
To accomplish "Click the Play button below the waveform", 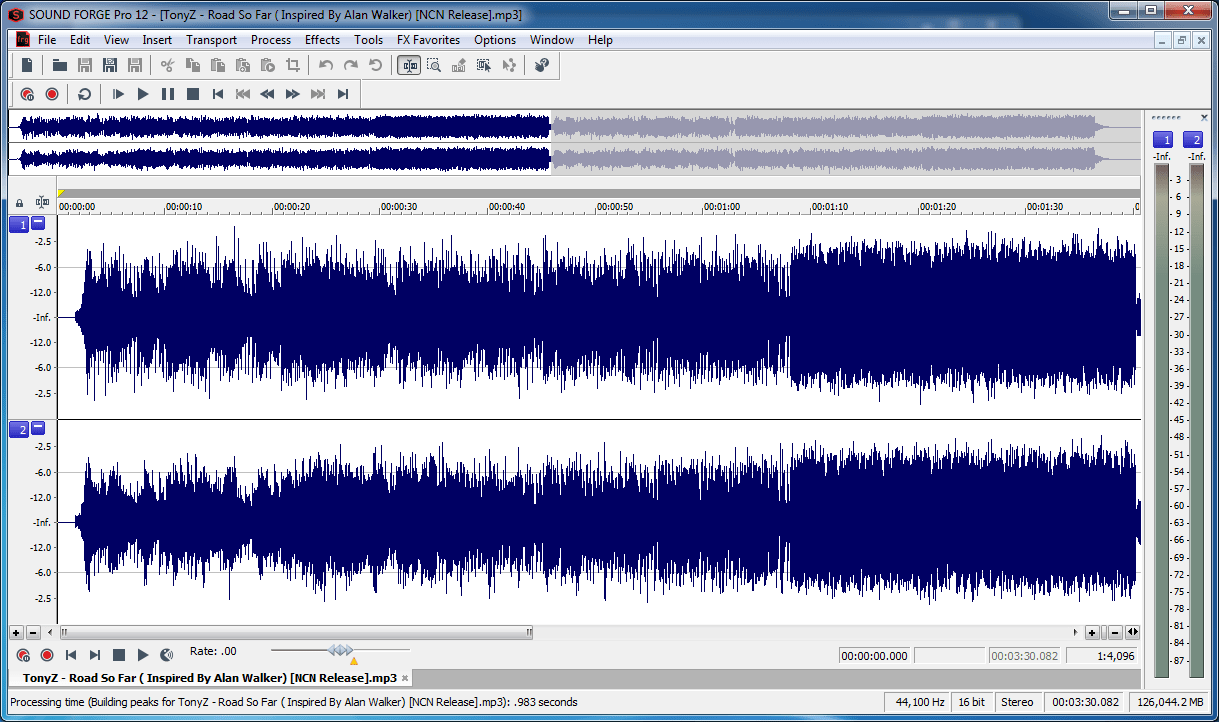I will 143,655.
